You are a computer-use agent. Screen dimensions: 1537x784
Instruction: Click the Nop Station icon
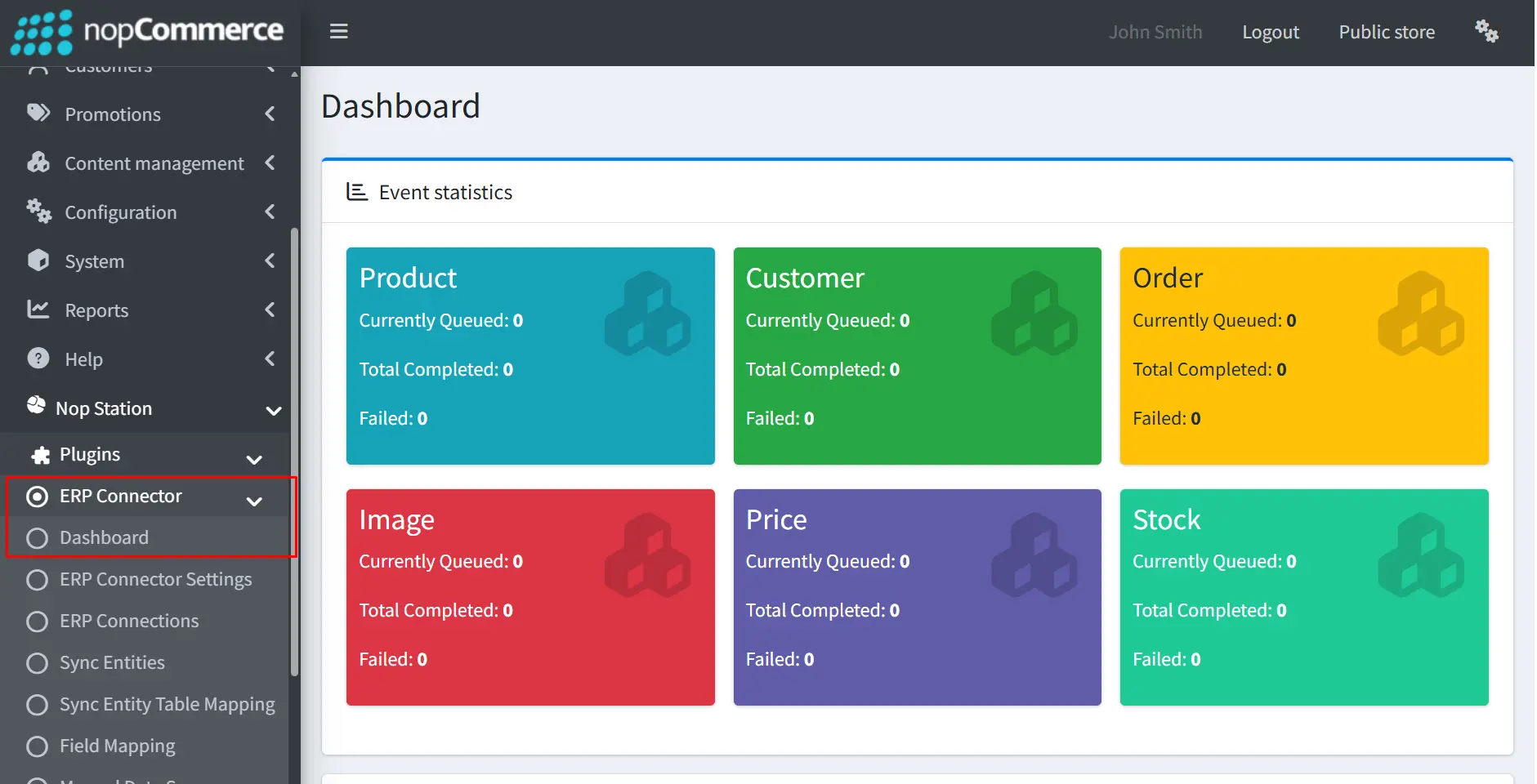(36, 405)
